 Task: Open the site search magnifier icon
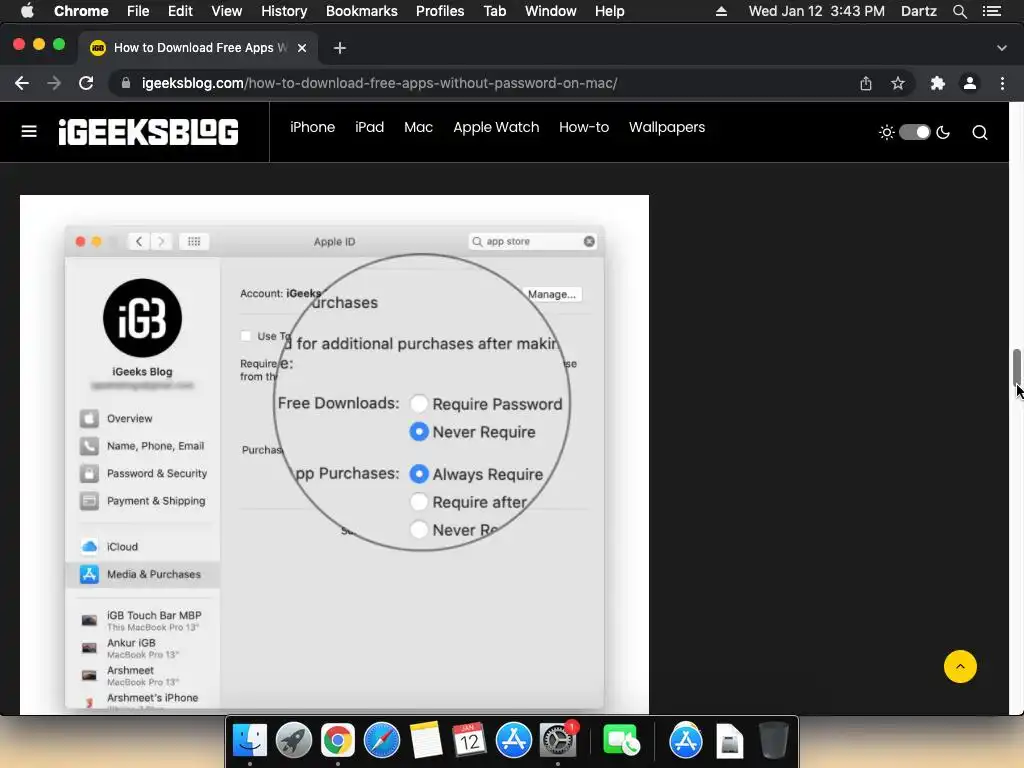[980, 133]
